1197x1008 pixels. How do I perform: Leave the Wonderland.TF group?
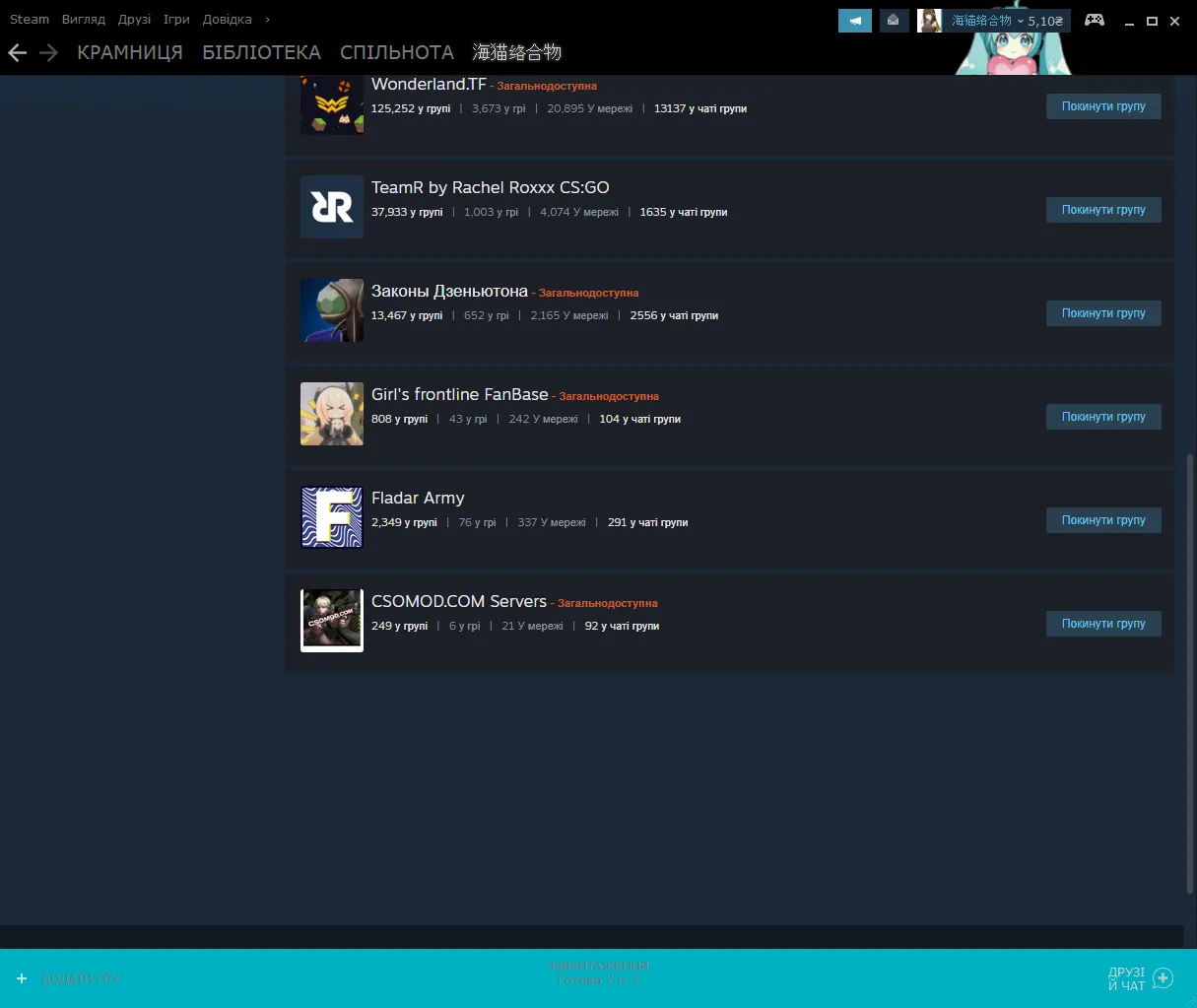1103,106
